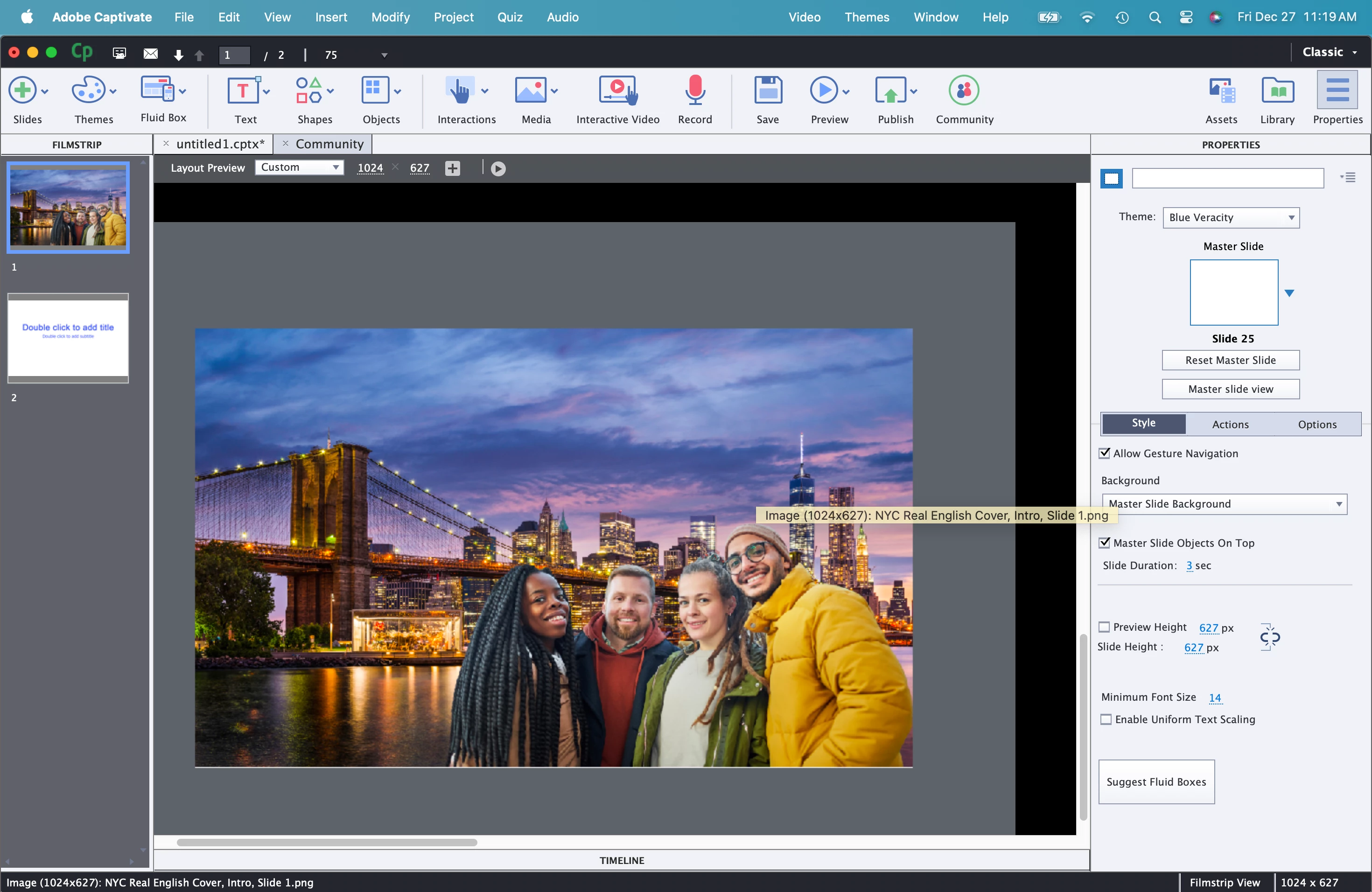The height and width of the screenshot is (892, 1372).
Task: Switch to the Actions tab
Action: point(1230,424)
